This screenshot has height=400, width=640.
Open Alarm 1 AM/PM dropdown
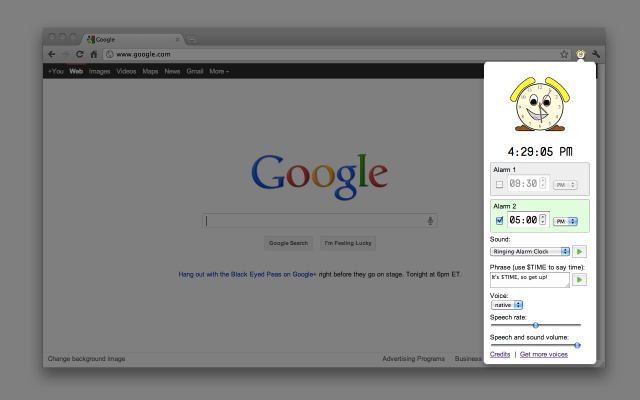point(565,185)
